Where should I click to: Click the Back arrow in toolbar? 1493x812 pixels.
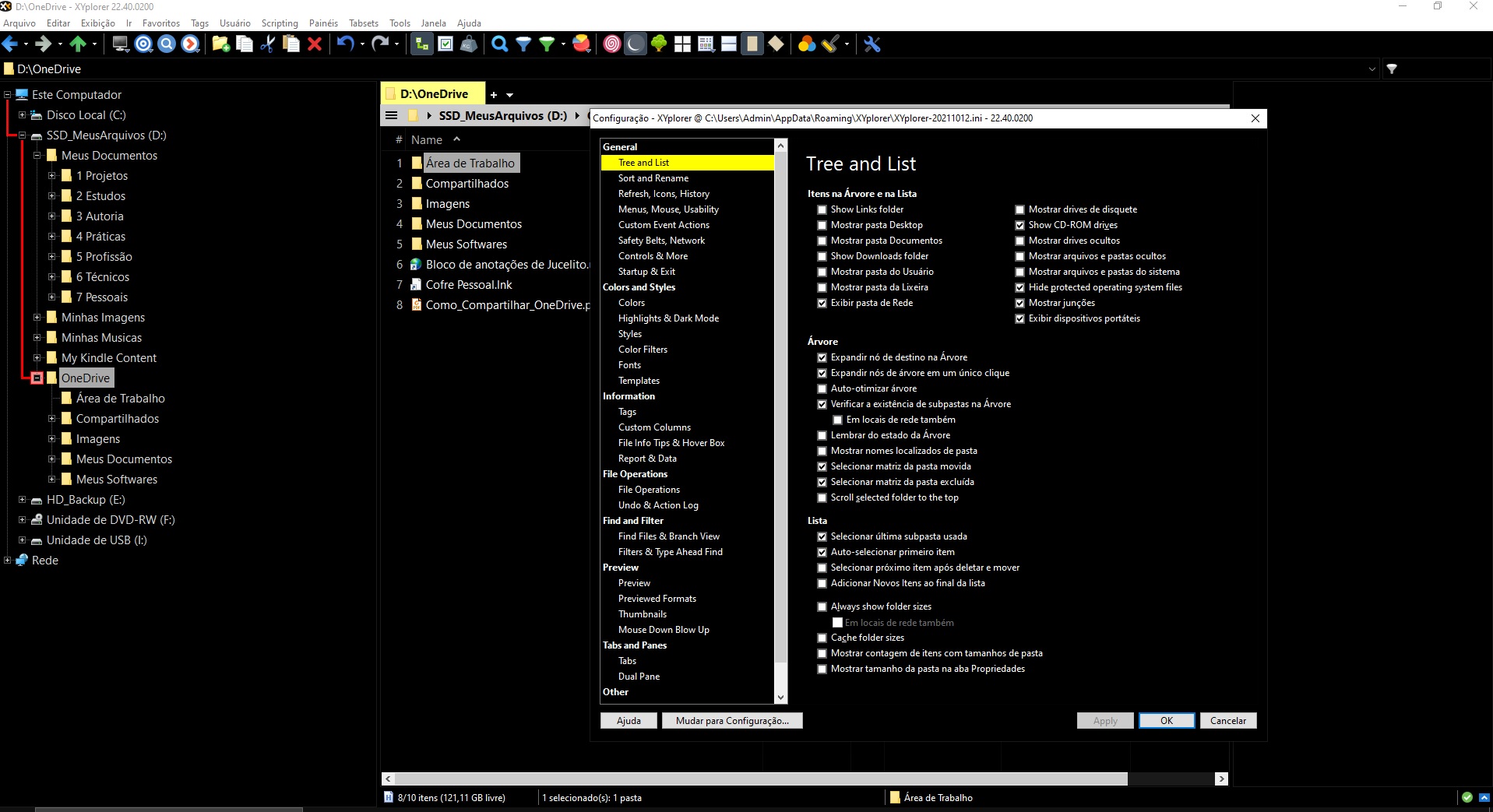tap(10, 44)
